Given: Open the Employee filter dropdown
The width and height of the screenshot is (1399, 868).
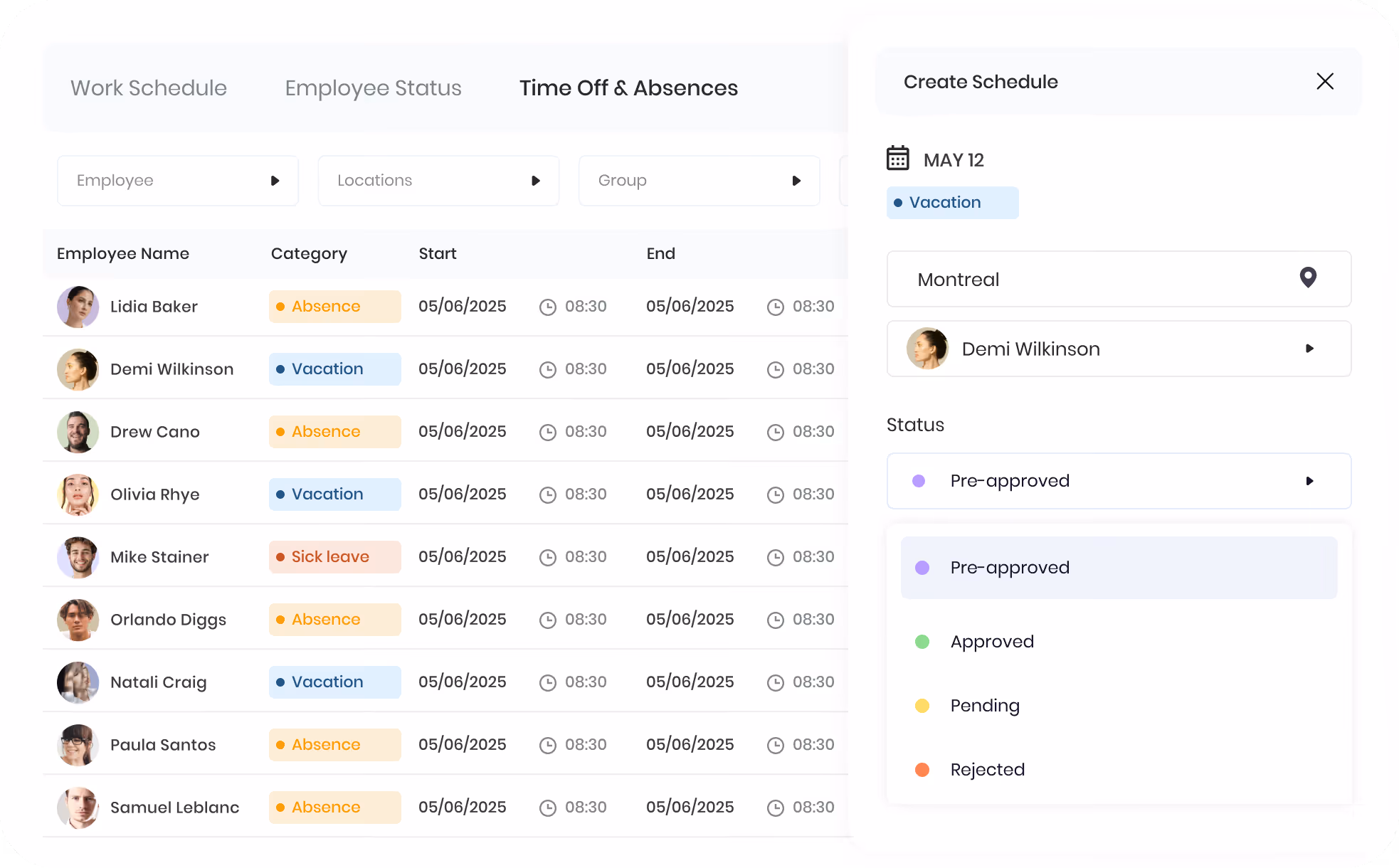Looking at the screenshot, I should click(178, 181).
